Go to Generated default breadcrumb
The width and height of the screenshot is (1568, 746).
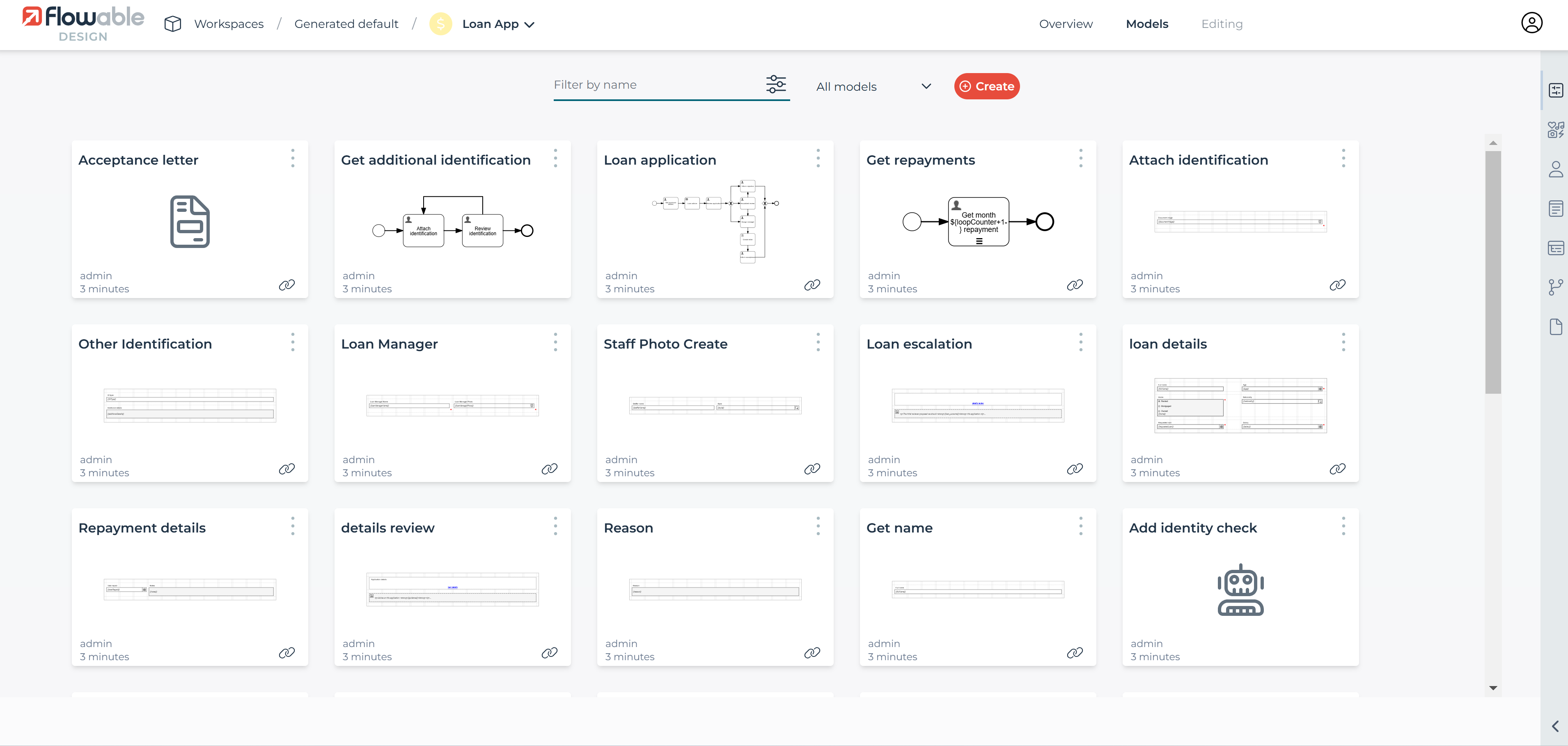click(x=346, y=24)
